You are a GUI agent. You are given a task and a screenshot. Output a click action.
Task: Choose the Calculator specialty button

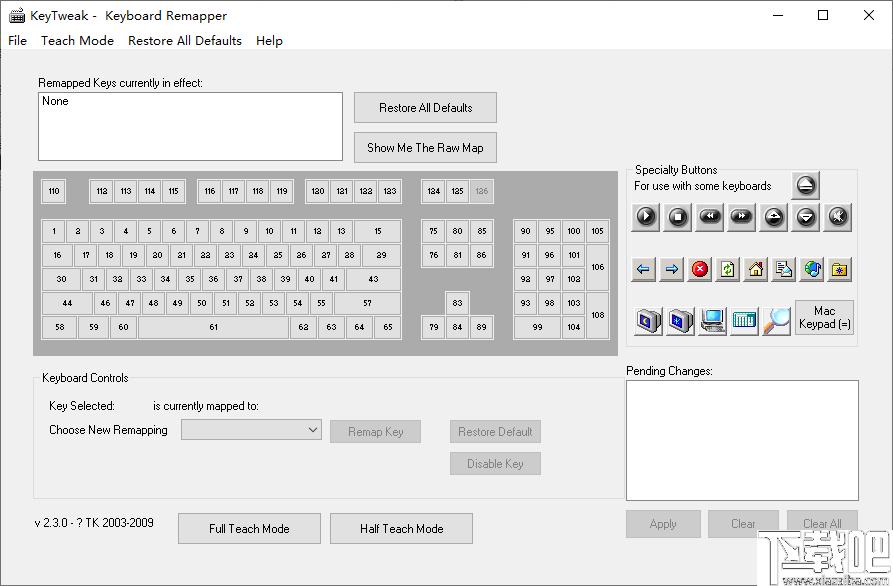click(744, 321)
